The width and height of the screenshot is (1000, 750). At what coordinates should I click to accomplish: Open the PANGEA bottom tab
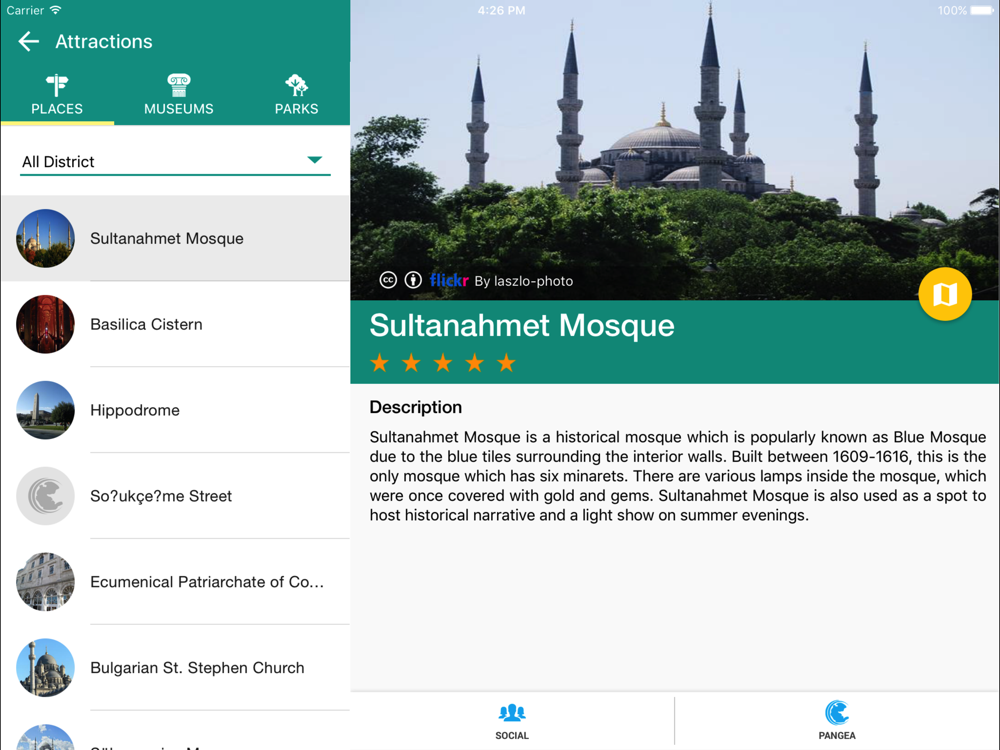coord(837,721)
